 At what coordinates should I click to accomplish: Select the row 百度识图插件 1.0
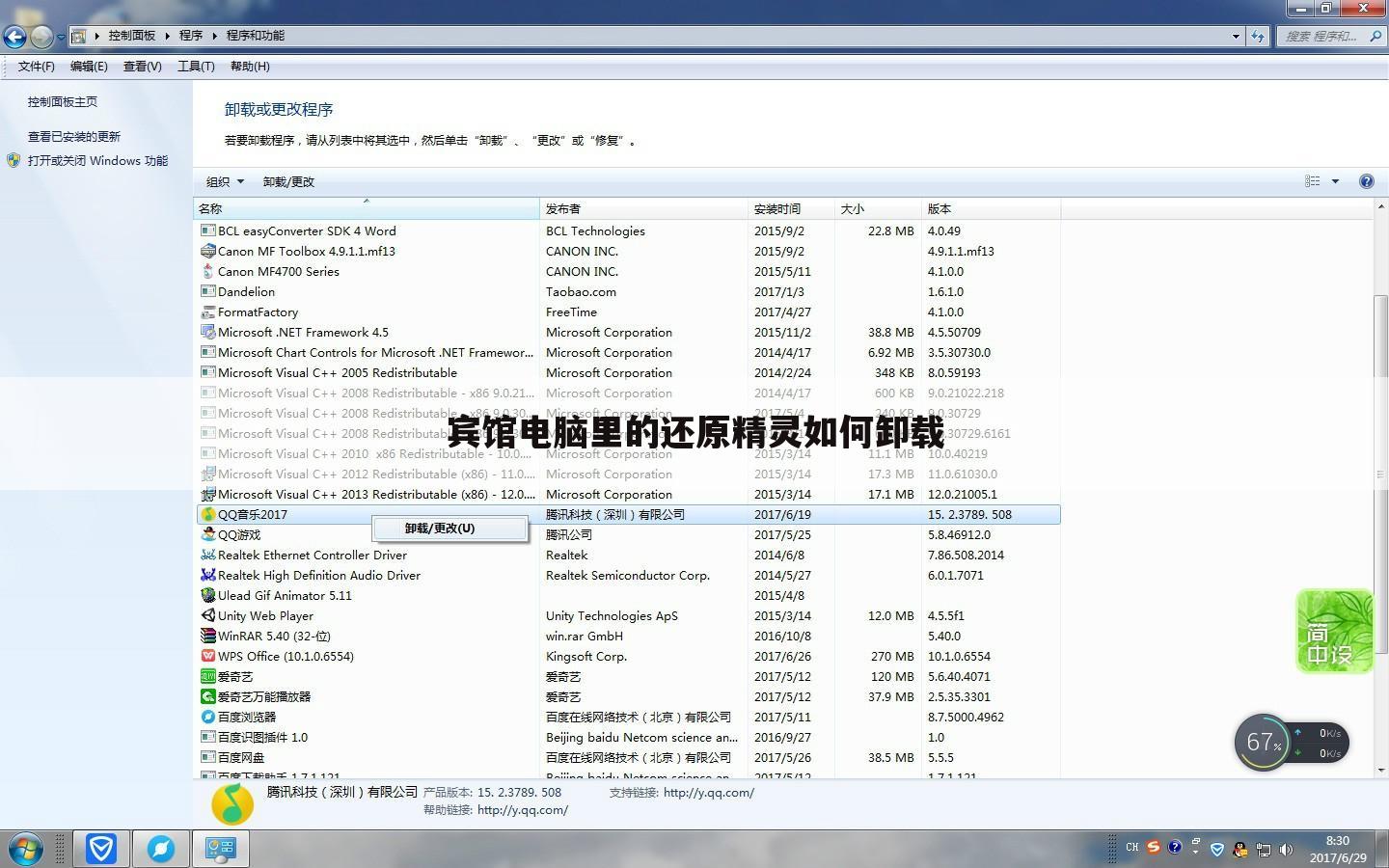click(x=628, y=738)
